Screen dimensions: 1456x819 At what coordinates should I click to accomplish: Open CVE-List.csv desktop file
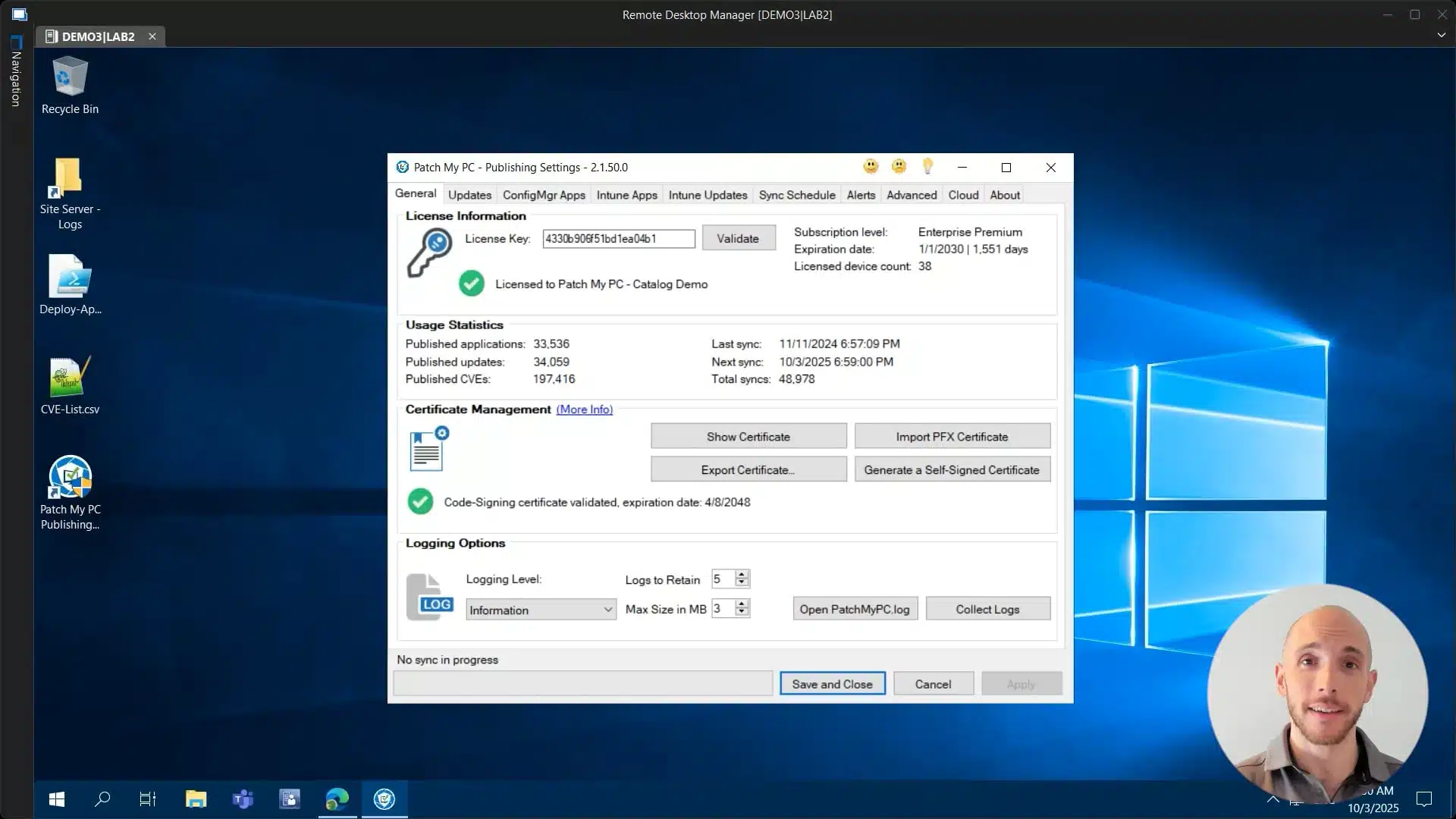pos(70,385)
